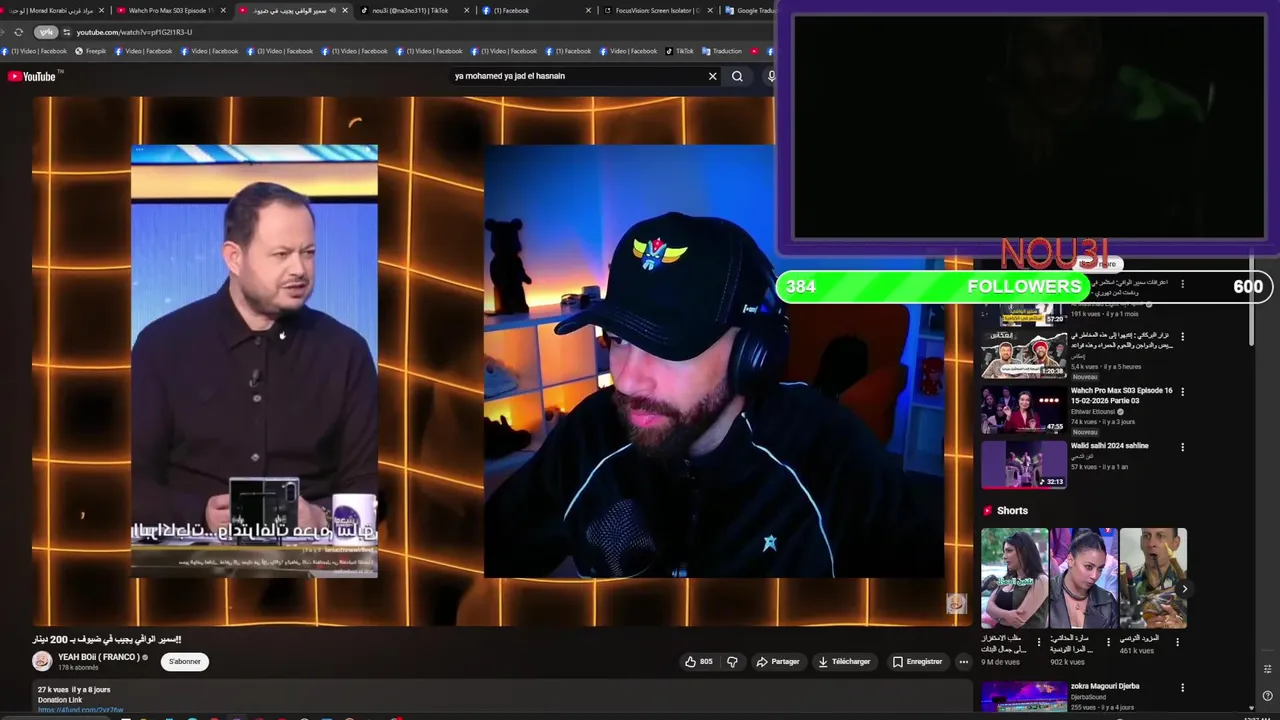This screenshot has width=1280, height=720.
Task: Switch to the Google Traduction tab
Action: (750, 10)
